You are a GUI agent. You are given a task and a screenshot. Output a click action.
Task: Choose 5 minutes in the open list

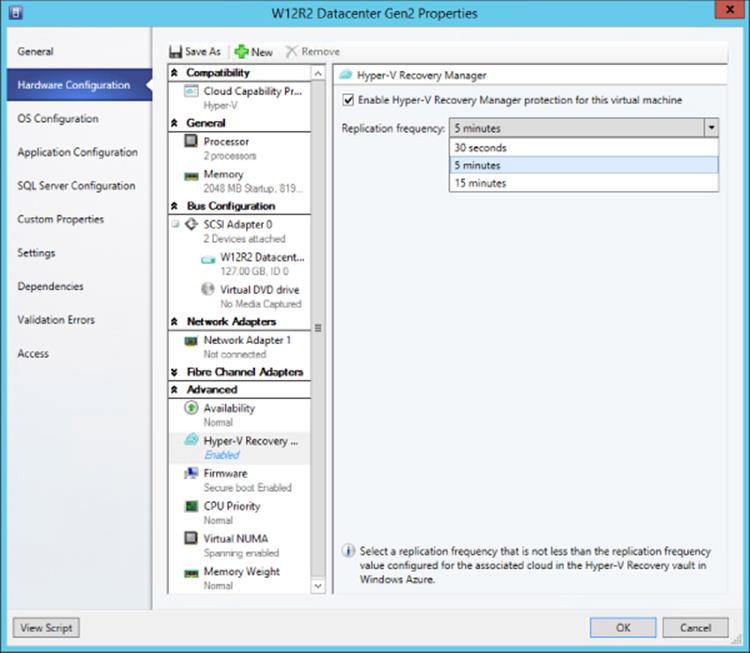(584, 165)
